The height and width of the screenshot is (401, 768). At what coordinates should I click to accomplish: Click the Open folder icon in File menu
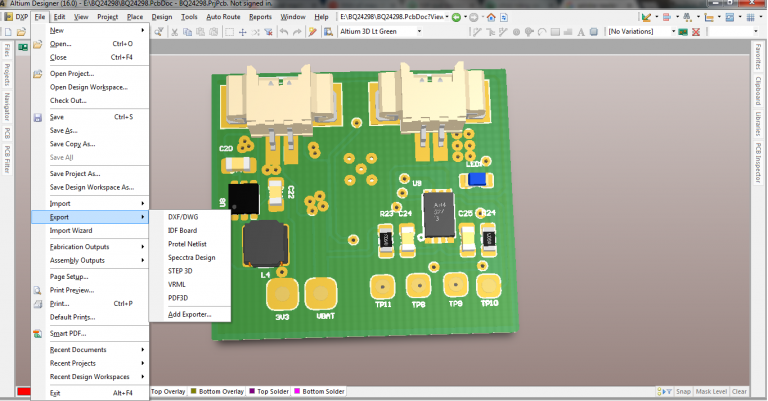(39, 44)
